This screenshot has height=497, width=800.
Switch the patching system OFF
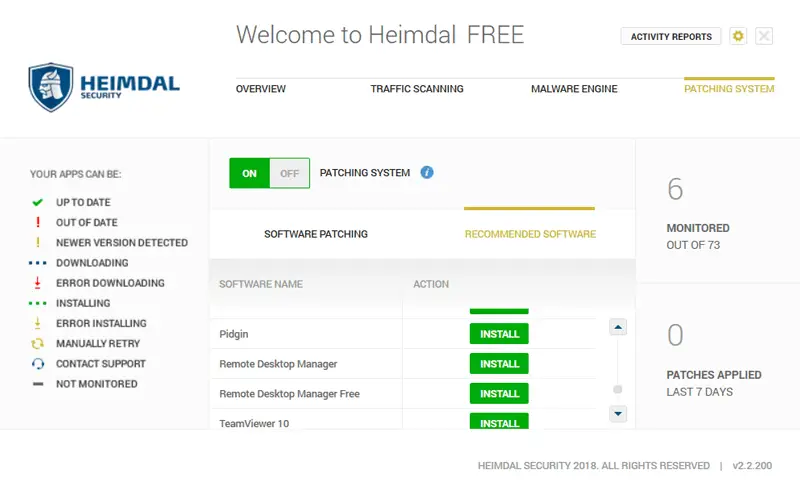pyautogui.click(x=289, y=173)
